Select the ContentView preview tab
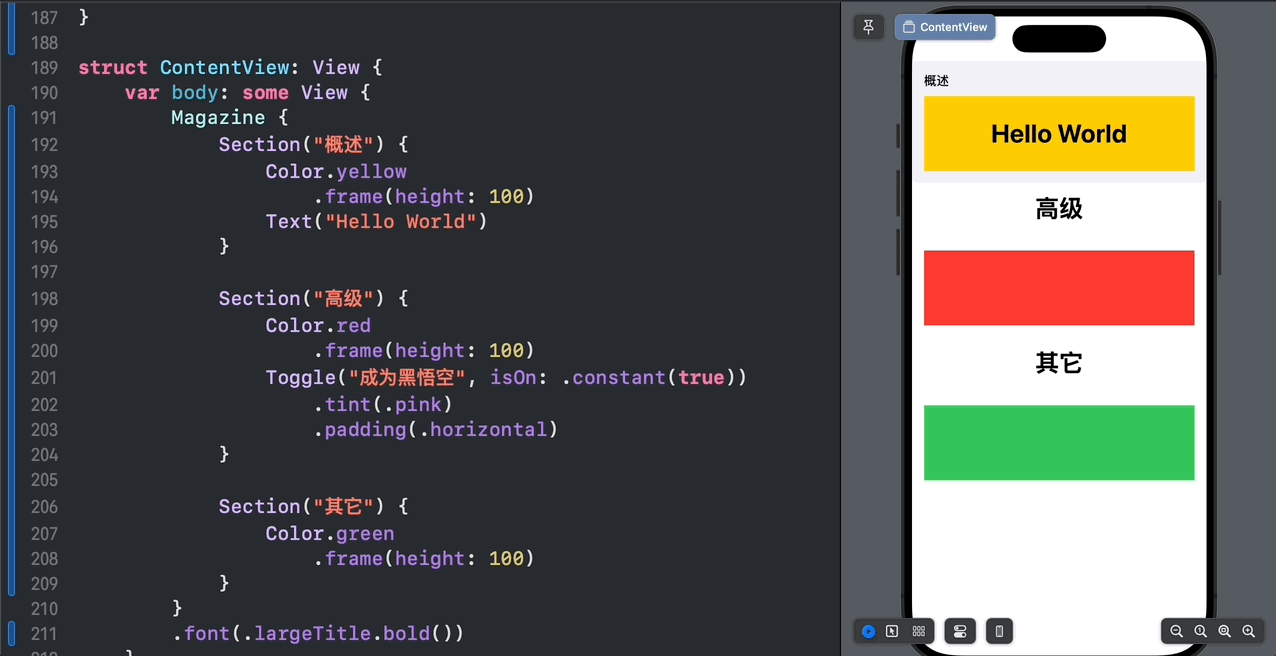This screenshot has height=656, width=1276. (945, 27)
